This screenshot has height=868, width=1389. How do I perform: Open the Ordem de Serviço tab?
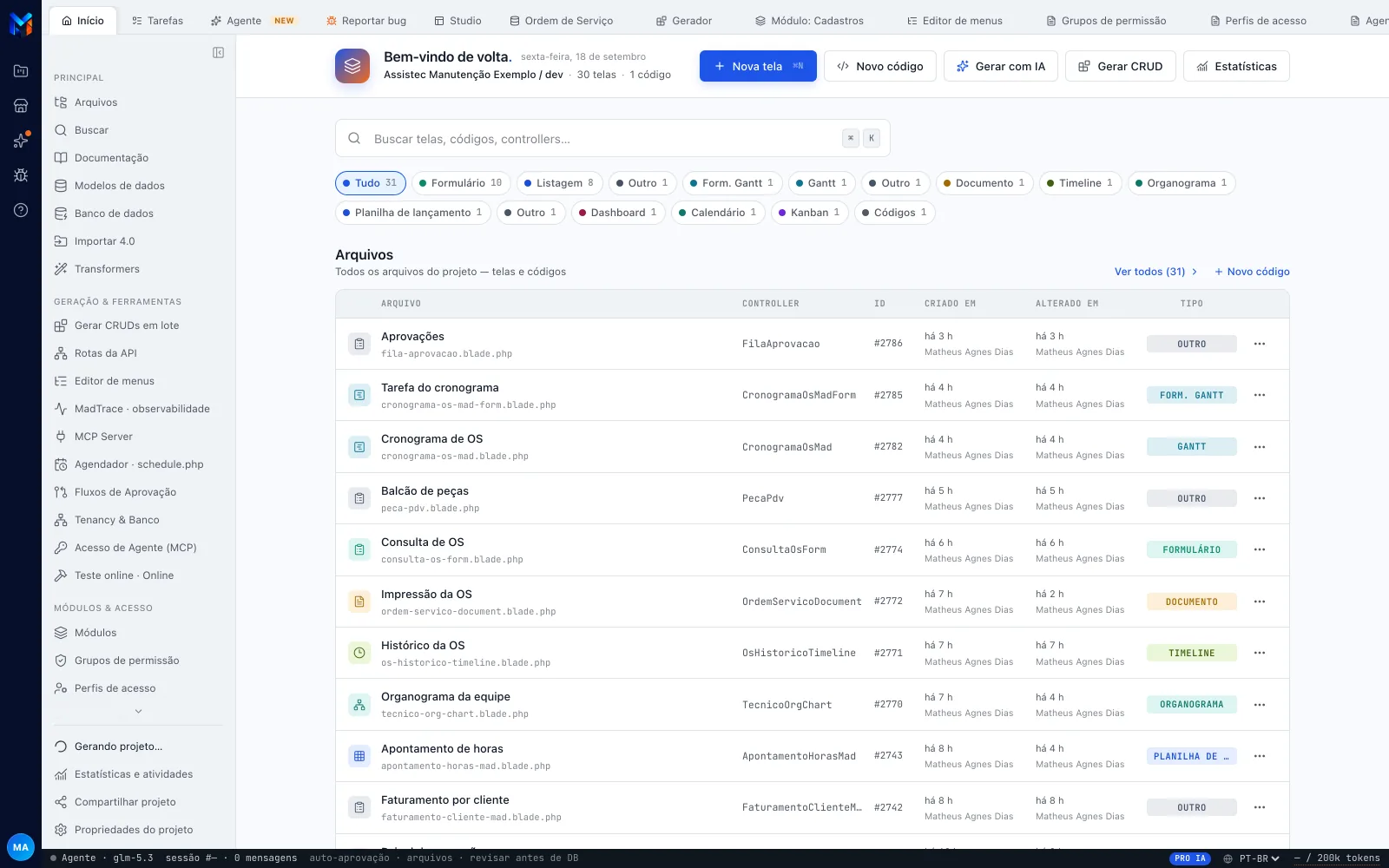point(562,21)
